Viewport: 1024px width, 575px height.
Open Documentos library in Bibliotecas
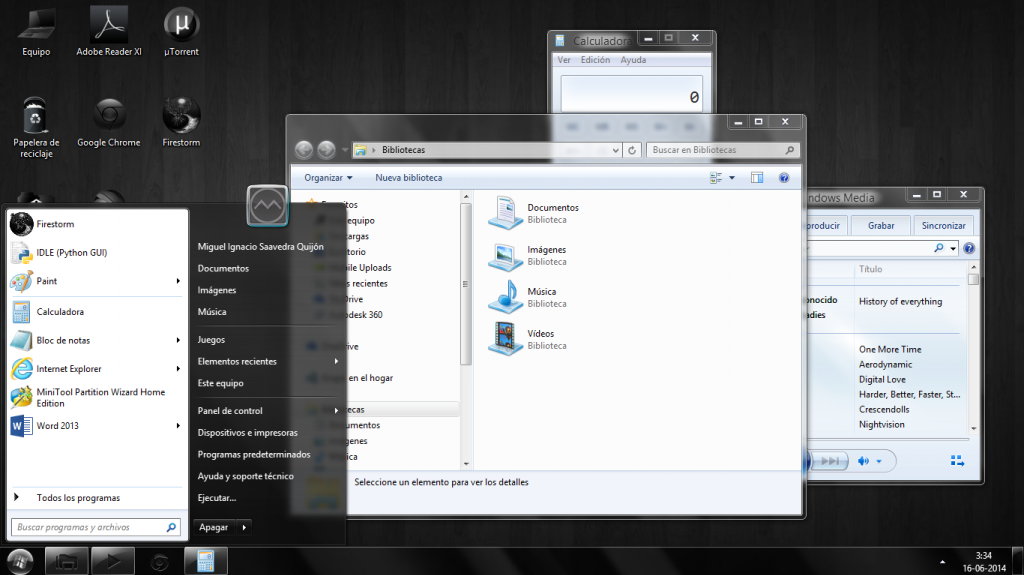533,213
